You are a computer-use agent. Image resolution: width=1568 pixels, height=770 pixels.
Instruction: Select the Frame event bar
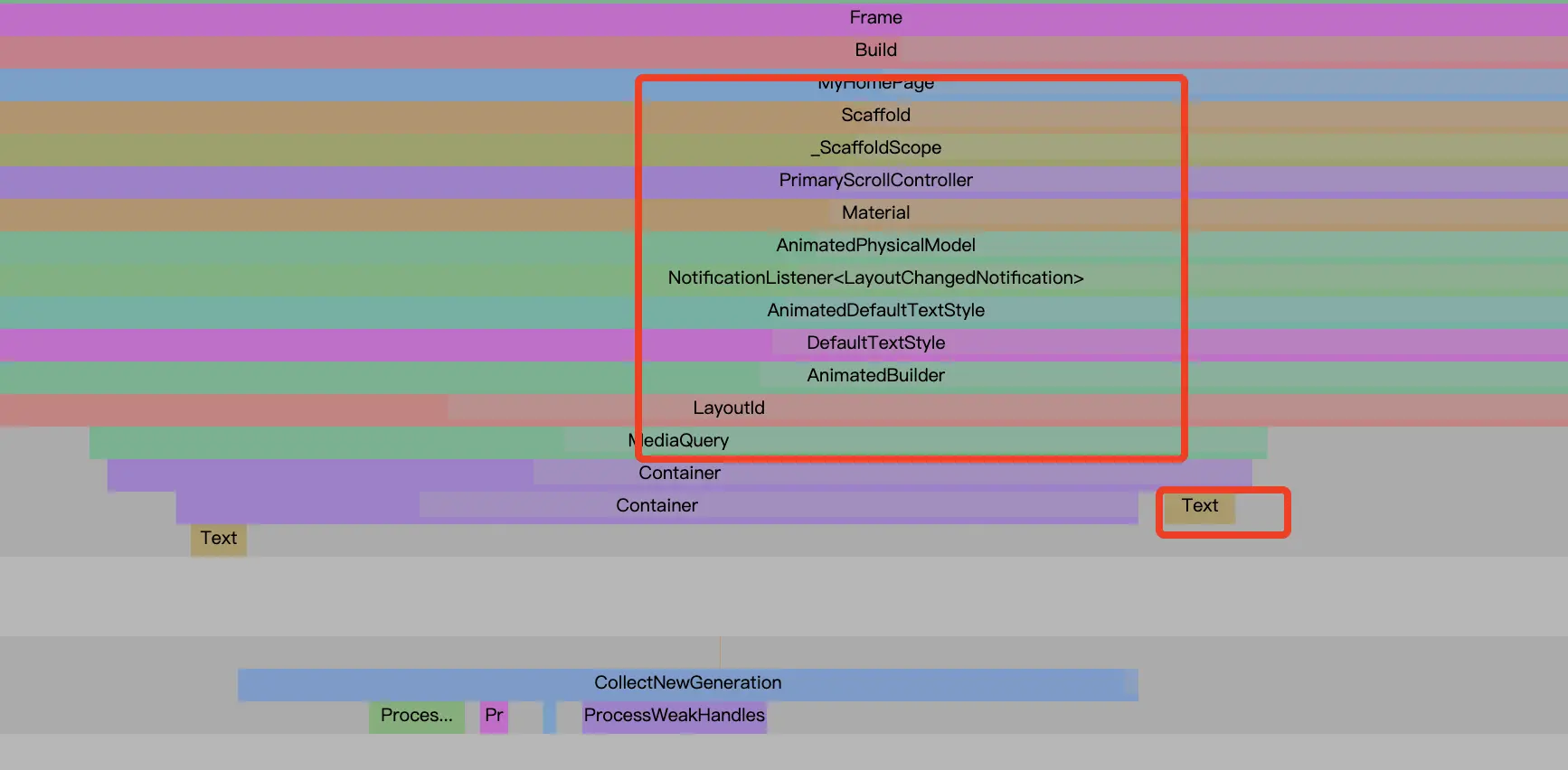784,19
